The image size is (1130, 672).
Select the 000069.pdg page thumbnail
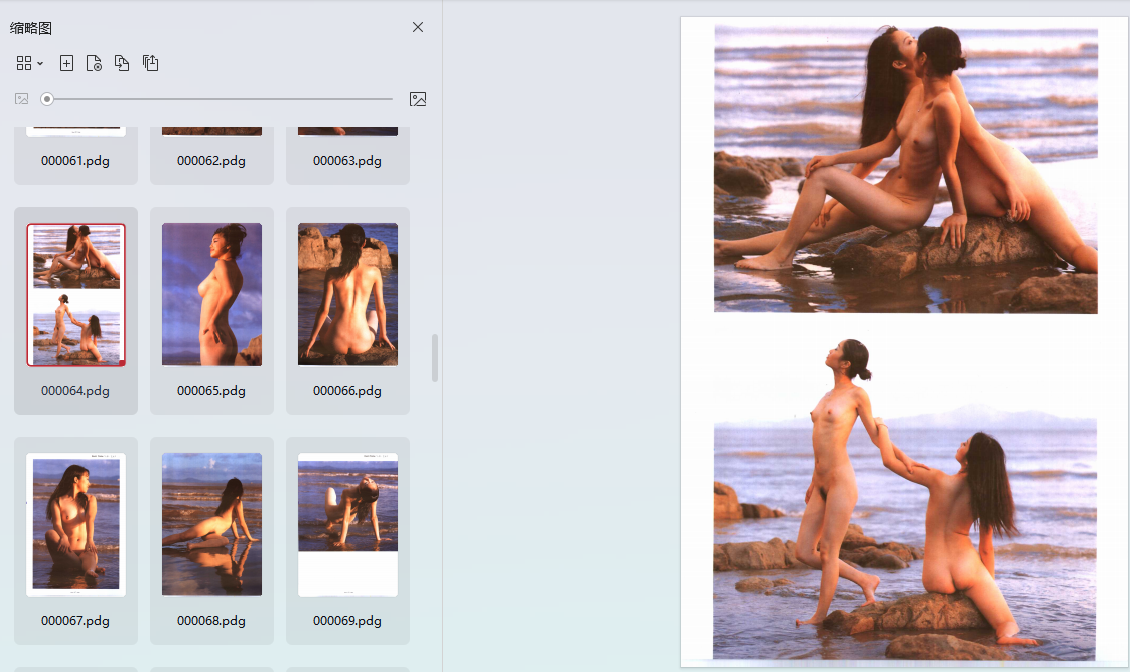coord(348,525)
